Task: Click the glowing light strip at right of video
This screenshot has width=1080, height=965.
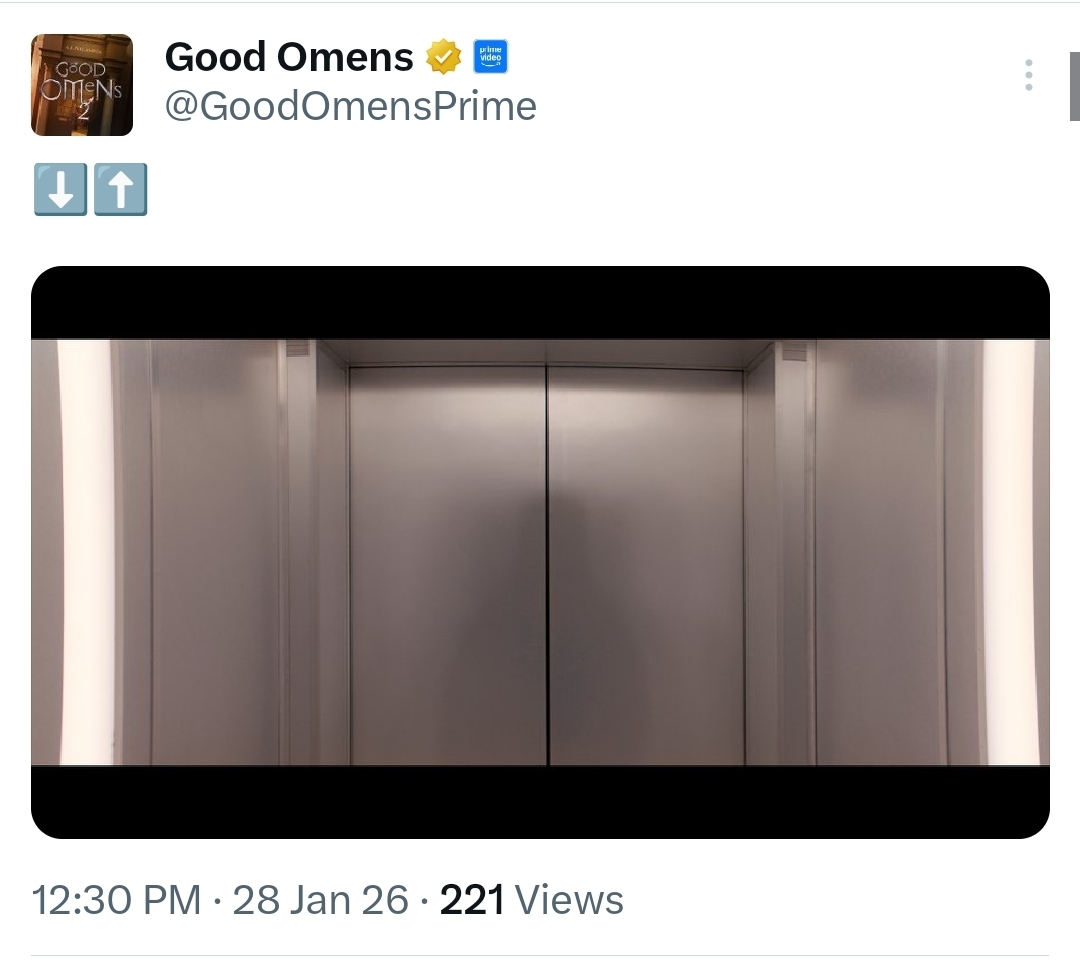Action: point(1009,552)
